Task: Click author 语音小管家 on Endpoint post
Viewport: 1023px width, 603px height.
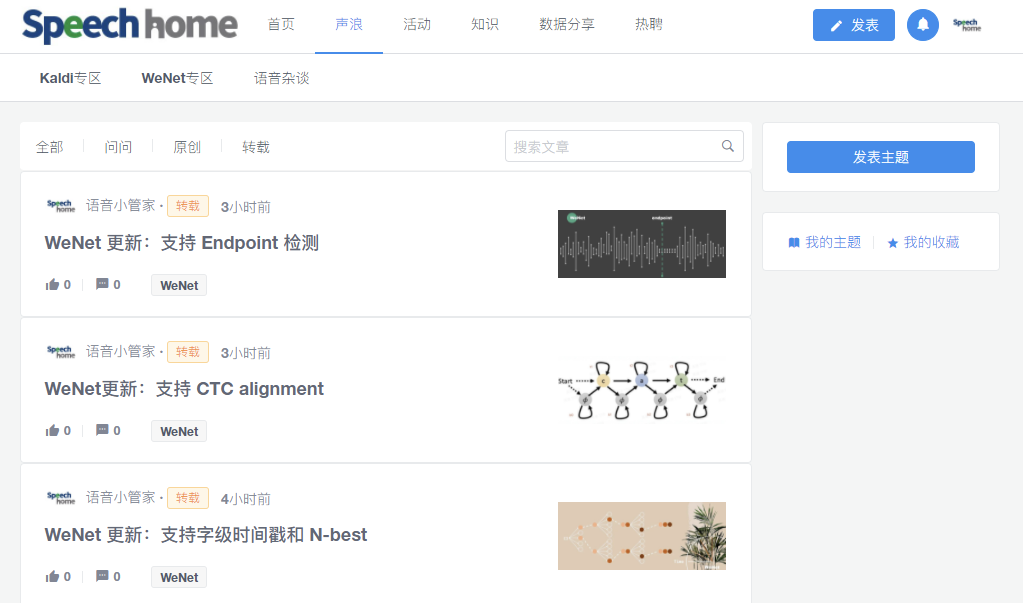Action: click(x=121, y=206)
